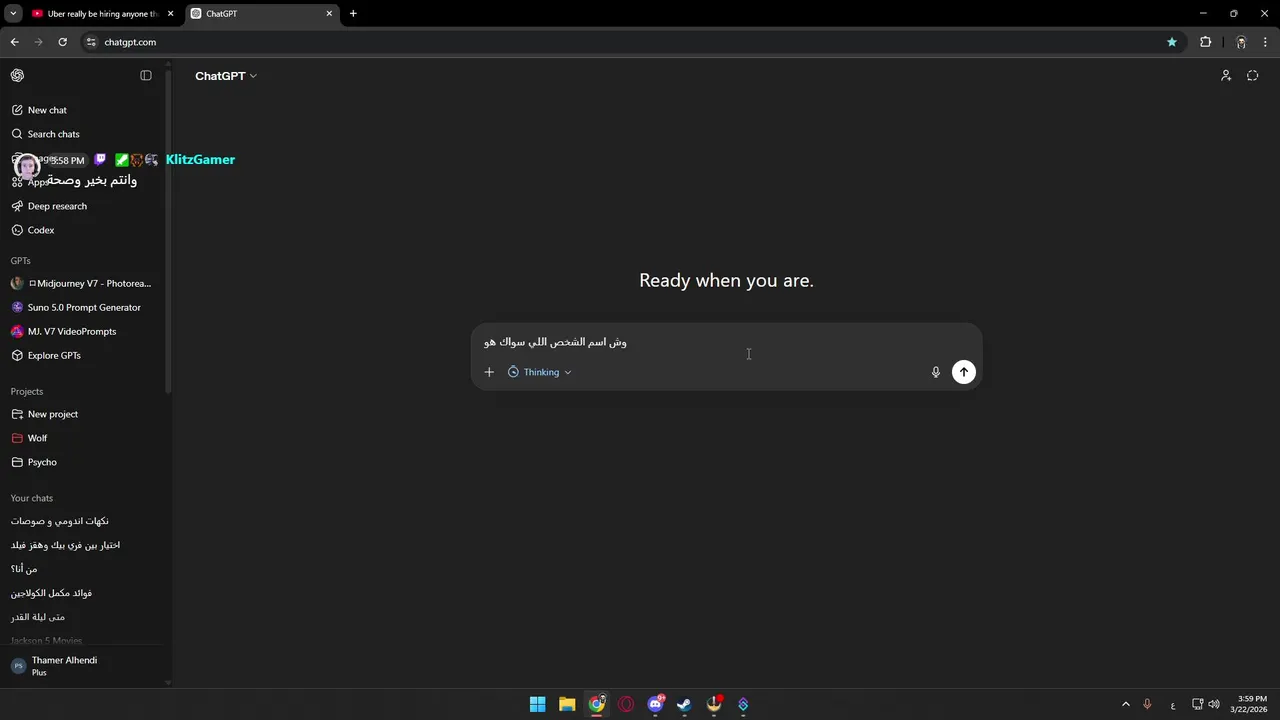Screen dimensions: 1280x720
Task: Click the KlitzGamer username
Action: click(x=200, y=160)
